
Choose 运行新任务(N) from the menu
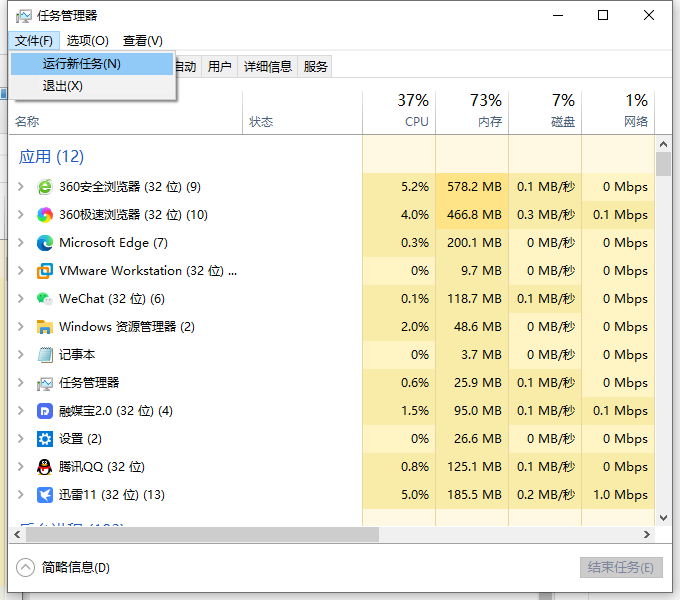[x=82, y=64]
